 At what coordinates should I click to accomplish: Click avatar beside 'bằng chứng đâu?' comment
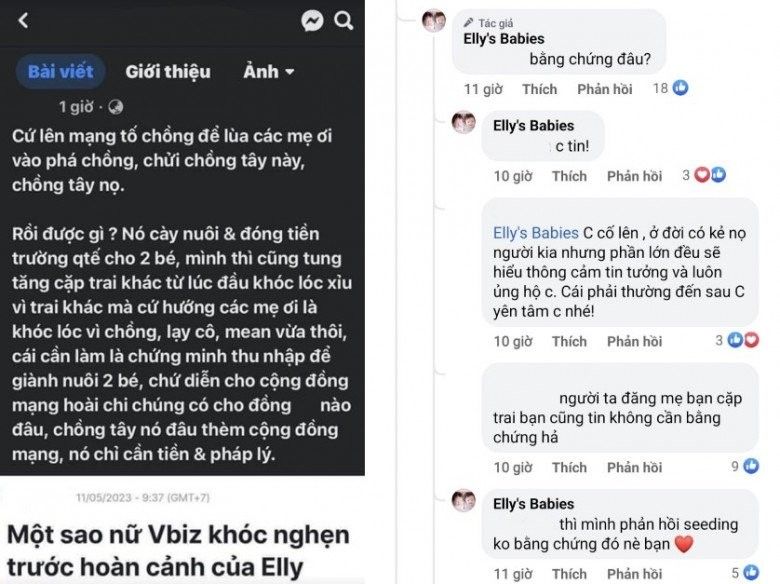(434, 21)
